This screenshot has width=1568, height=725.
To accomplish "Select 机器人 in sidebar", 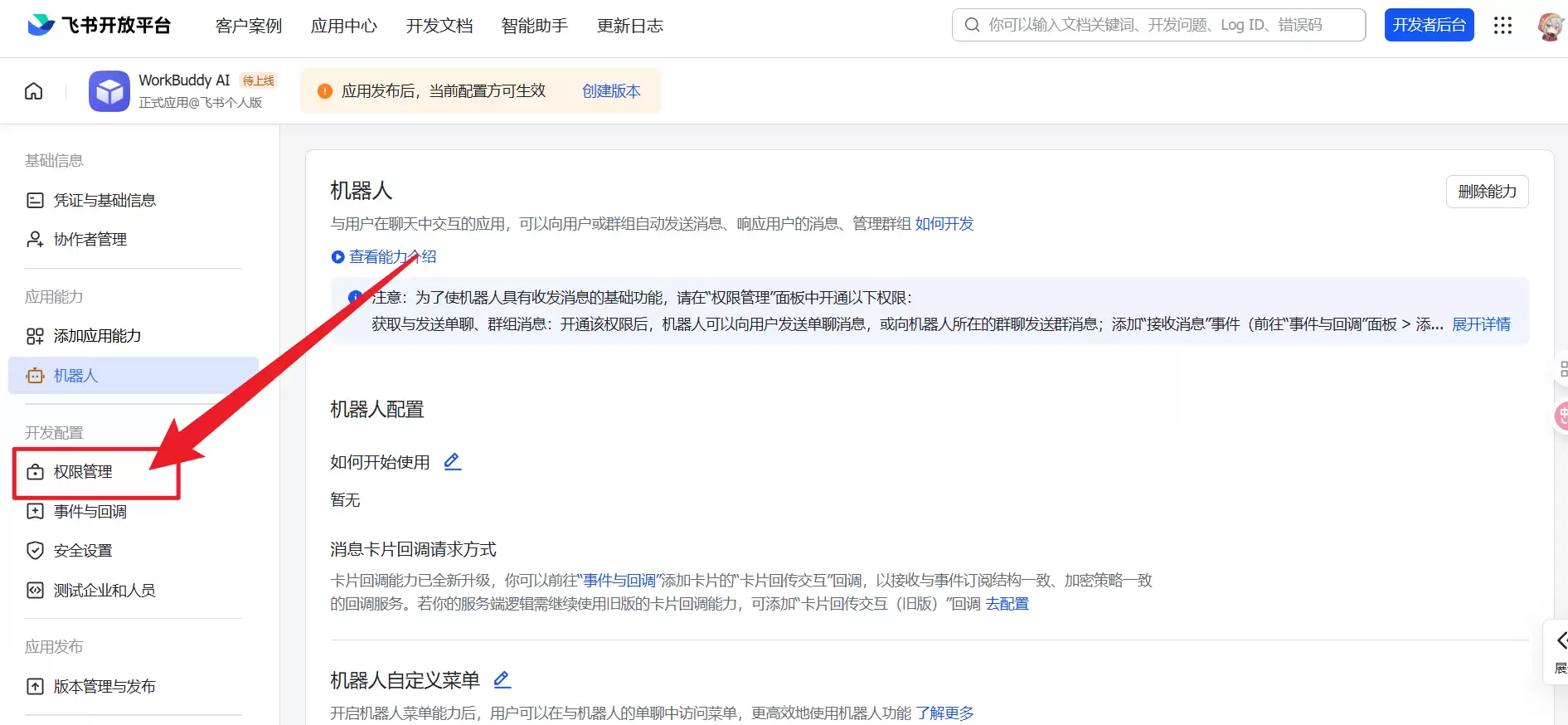I will coord(133,376).
